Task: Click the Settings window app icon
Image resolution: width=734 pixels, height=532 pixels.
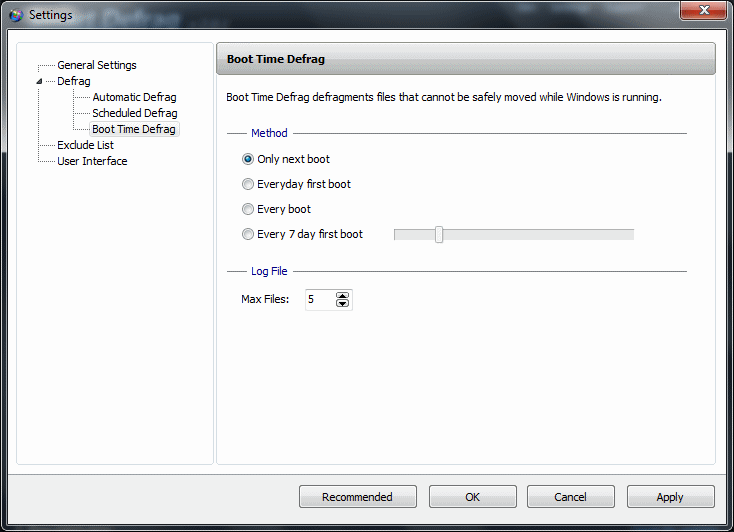Action: pos(16,15)
